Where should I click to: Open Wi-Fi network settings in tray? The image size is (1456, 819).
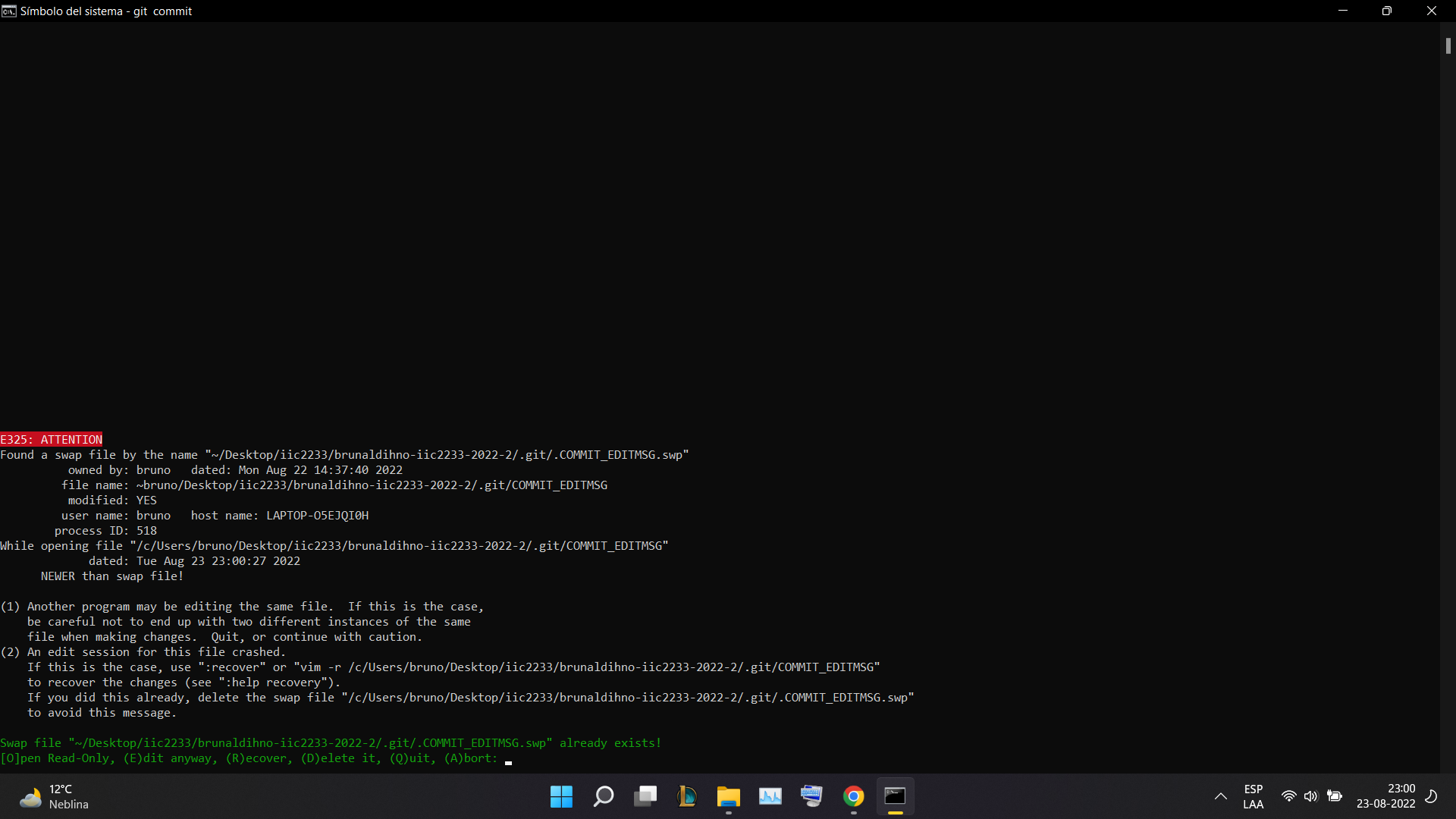coord(1288,796)
